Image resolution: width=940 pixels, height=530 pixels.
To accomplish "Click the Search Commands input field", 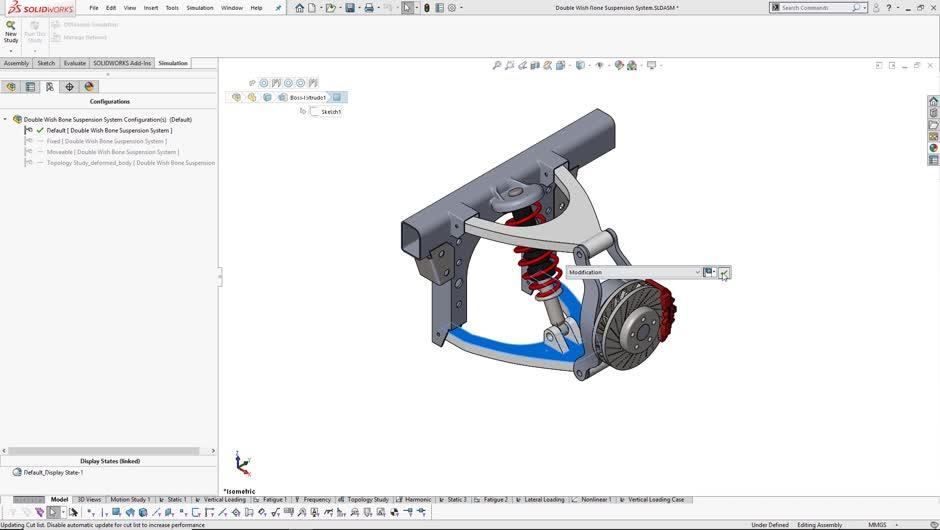I will pyautogui.click(x=815, y=8).
